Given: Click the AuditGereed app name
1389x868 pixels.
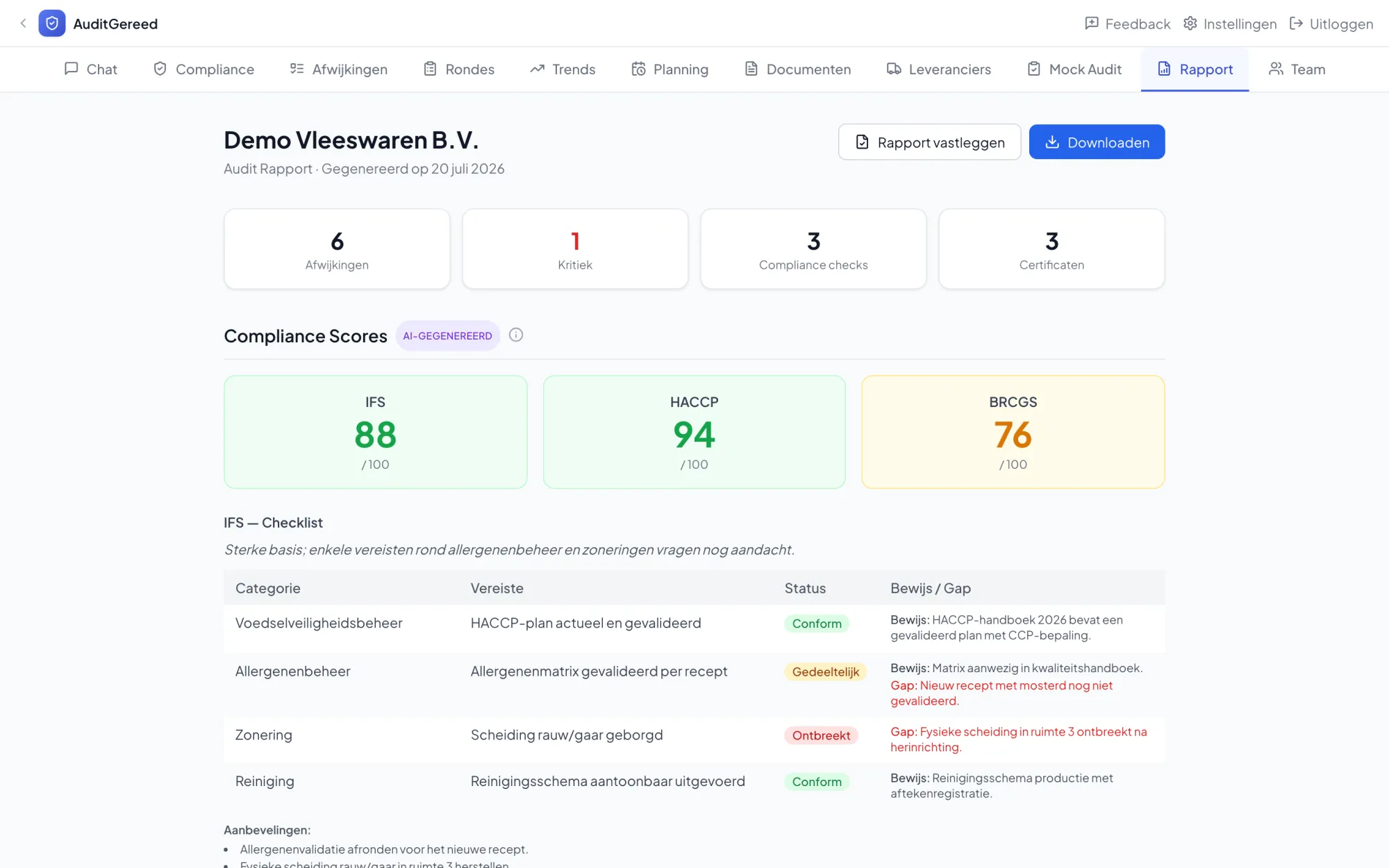Looking at the screenshot, I should pyautogui.click(x=115, y=24).
